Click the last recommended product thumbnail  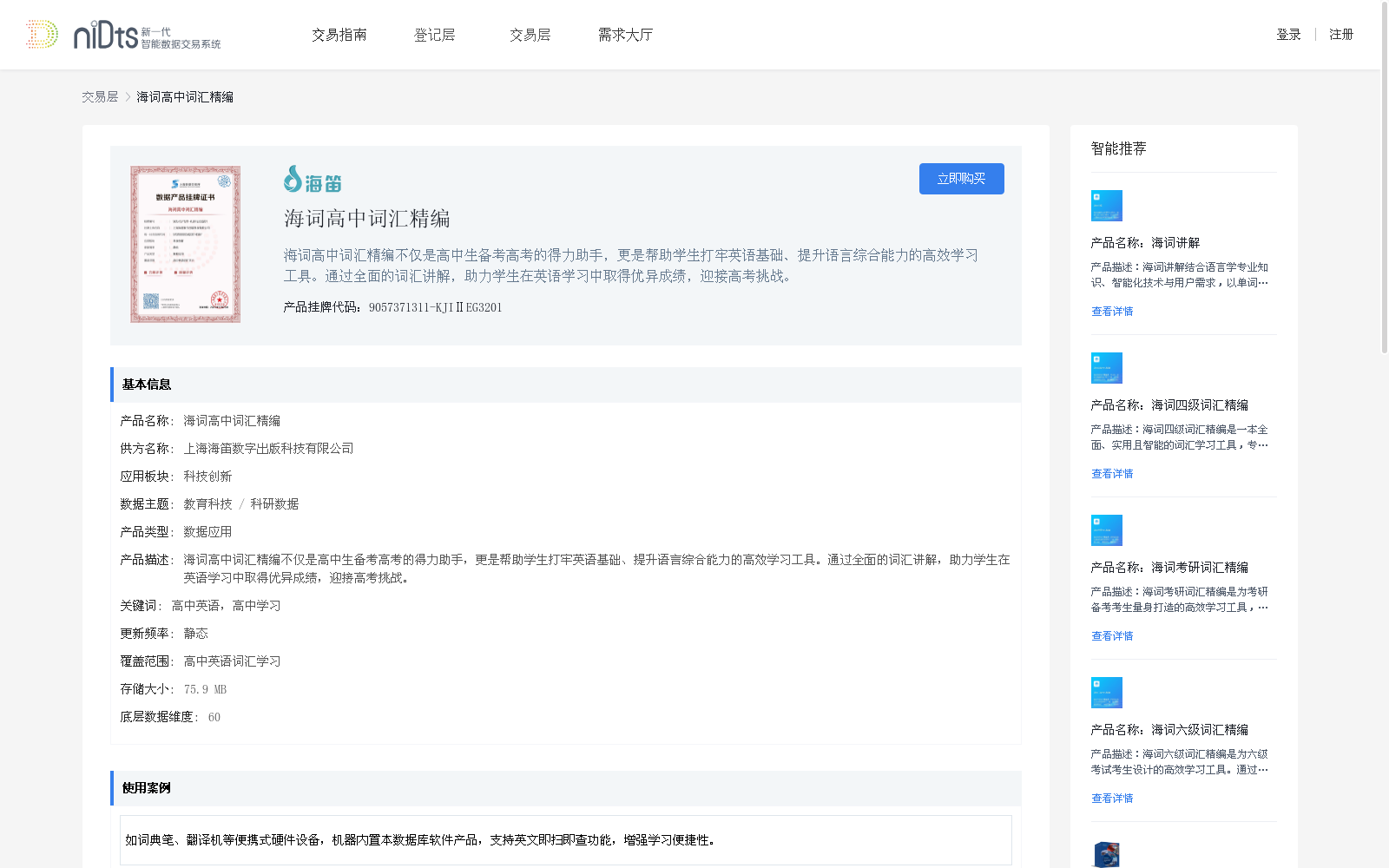(1107, 854)
